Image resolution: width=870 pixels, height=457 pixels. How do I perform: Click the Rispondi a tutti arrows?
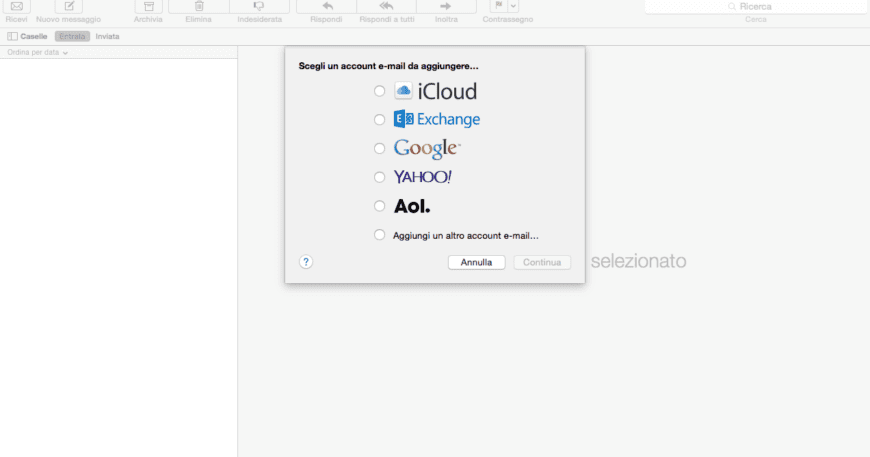(386, 7)
